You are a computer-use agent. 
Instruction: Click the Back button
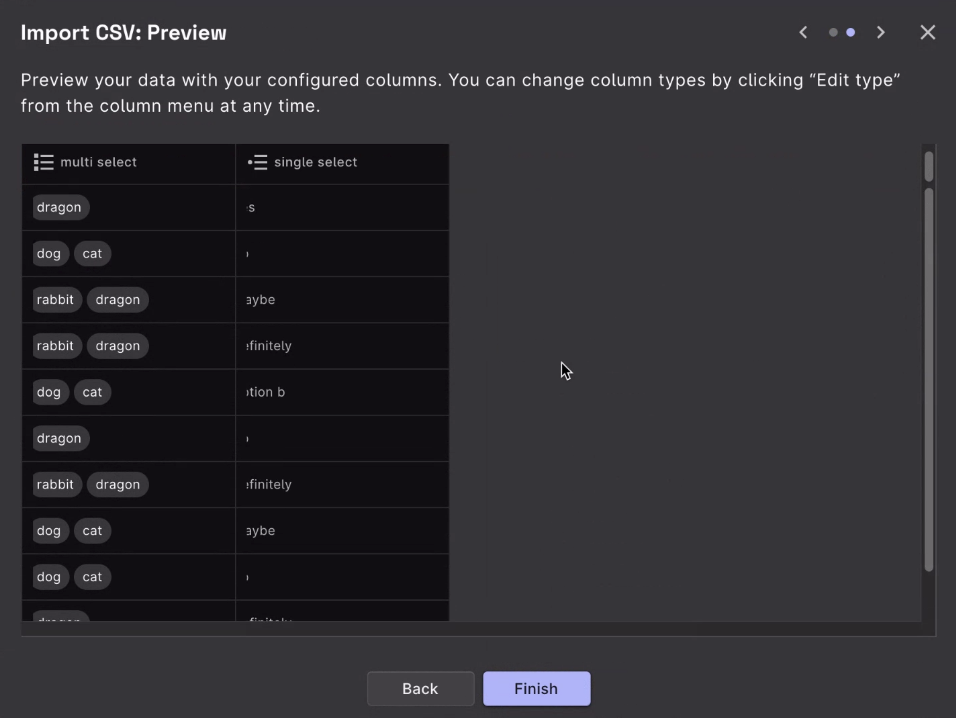420,688
